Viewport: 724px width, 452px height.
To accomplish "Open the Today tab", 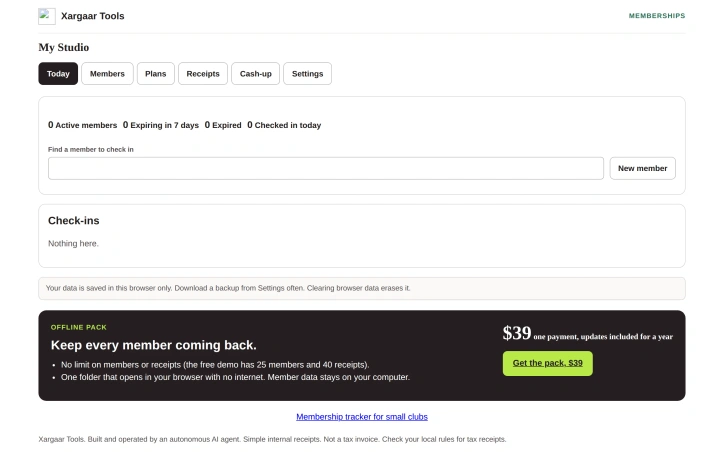I will point(58,74).
